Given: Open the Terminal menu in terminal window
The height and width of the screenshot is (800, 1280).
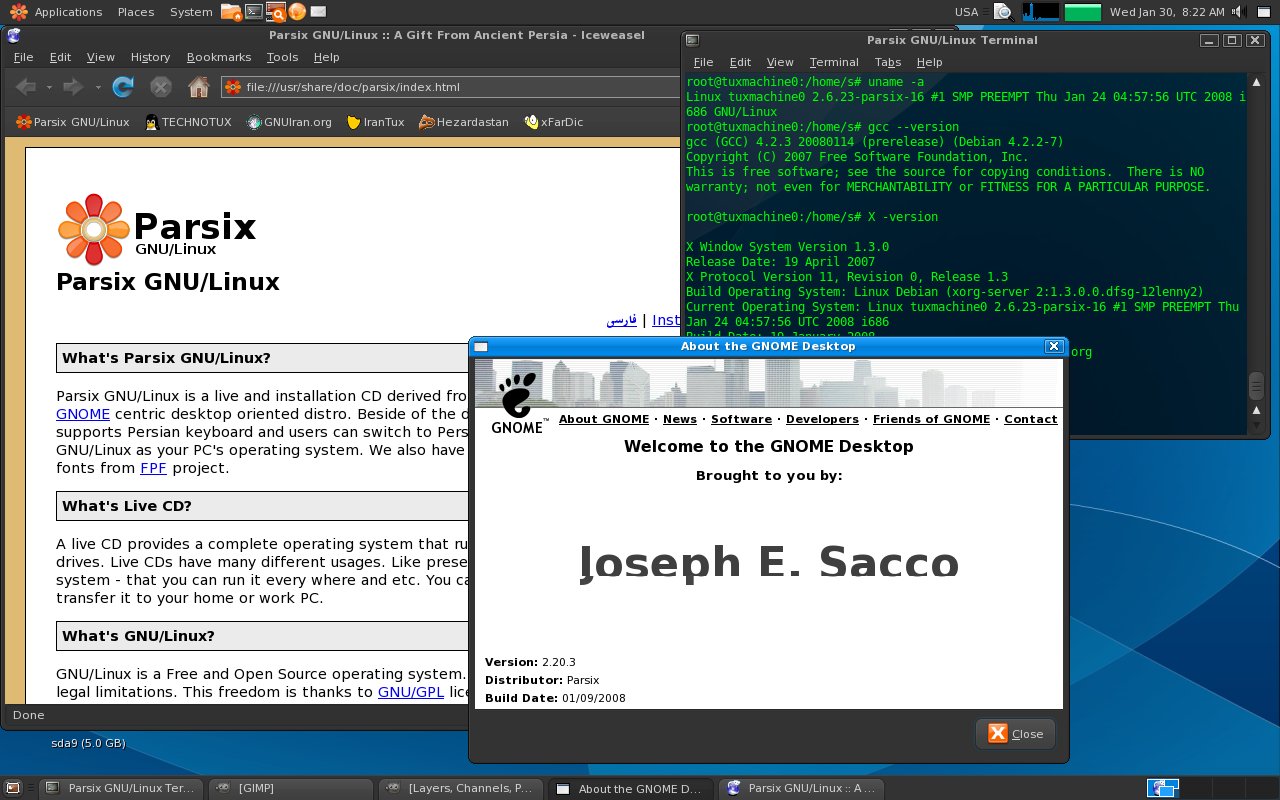Looking at the screenshot, I should [834, 62].
